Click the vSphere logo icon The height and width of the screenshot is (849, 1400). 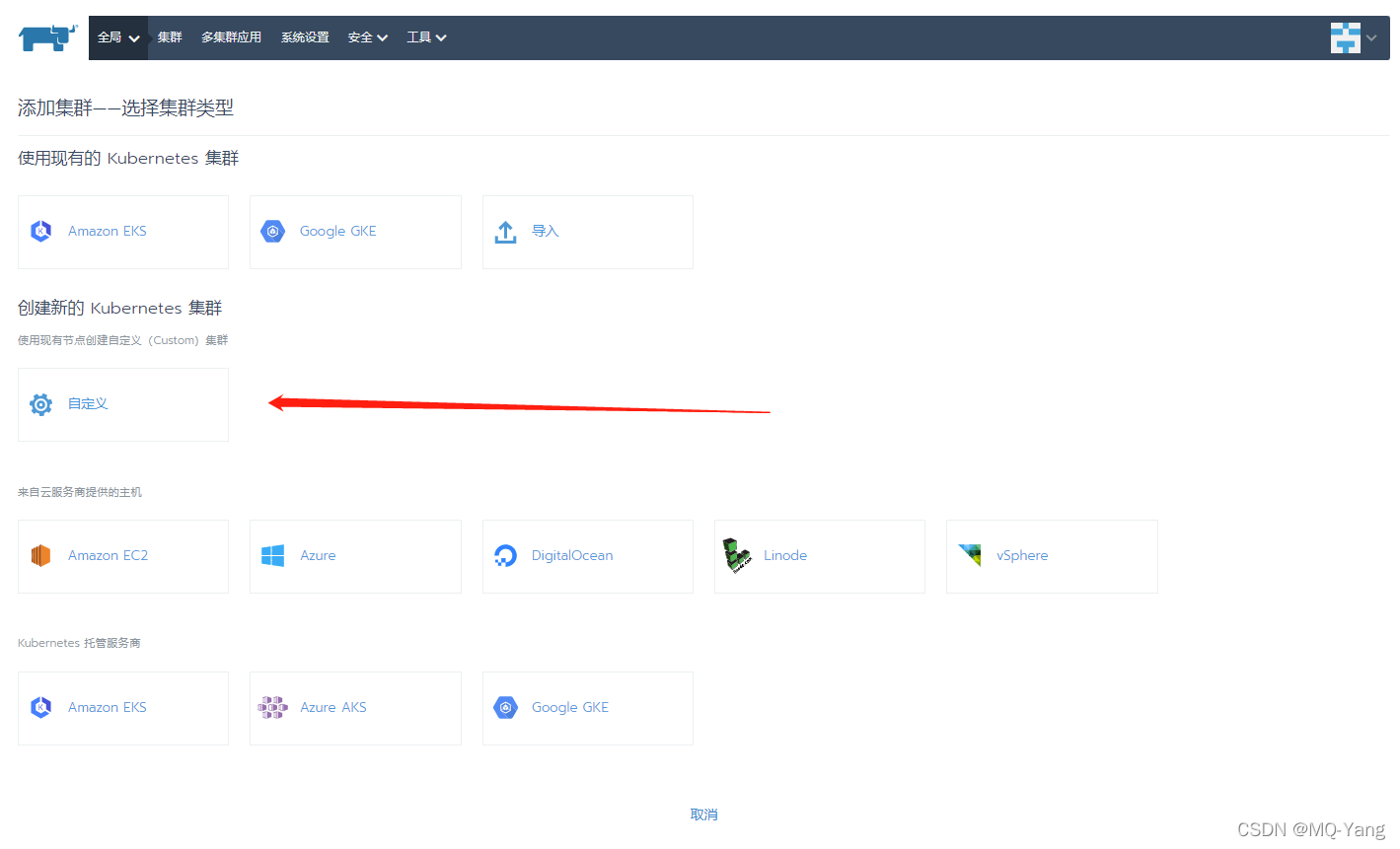point(970,555)
